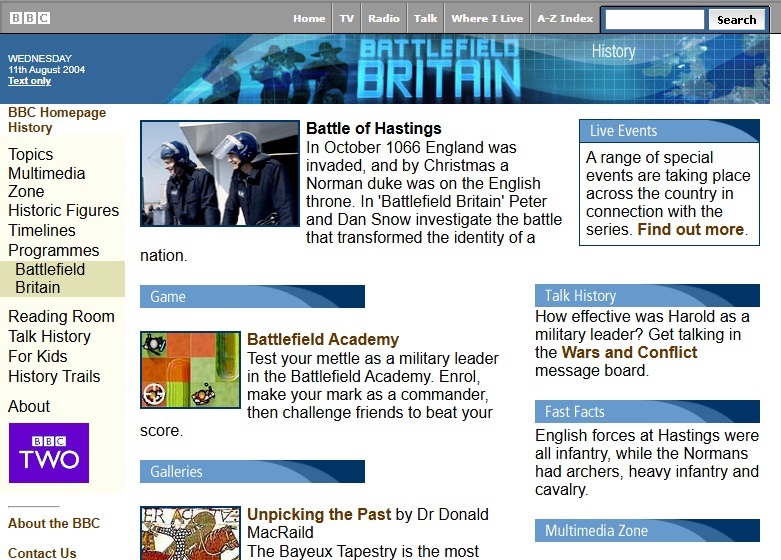Open Programmes in the sidebar
The width and height of the screenshot is (781, 560).
click(x=53, y=250)
